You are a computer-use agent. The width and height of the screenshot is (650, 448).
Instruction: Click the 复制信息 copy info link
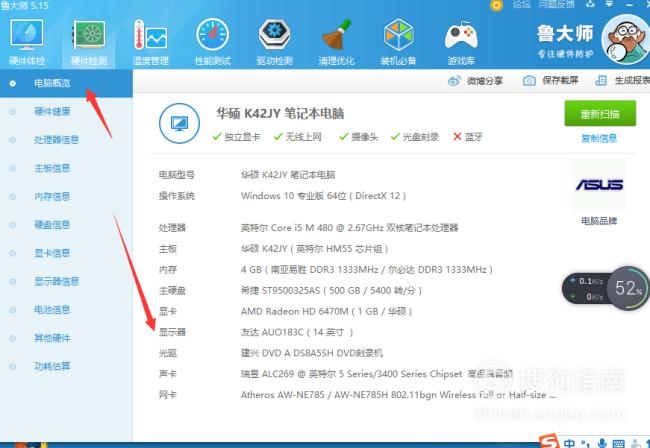[x=599, y=138]
